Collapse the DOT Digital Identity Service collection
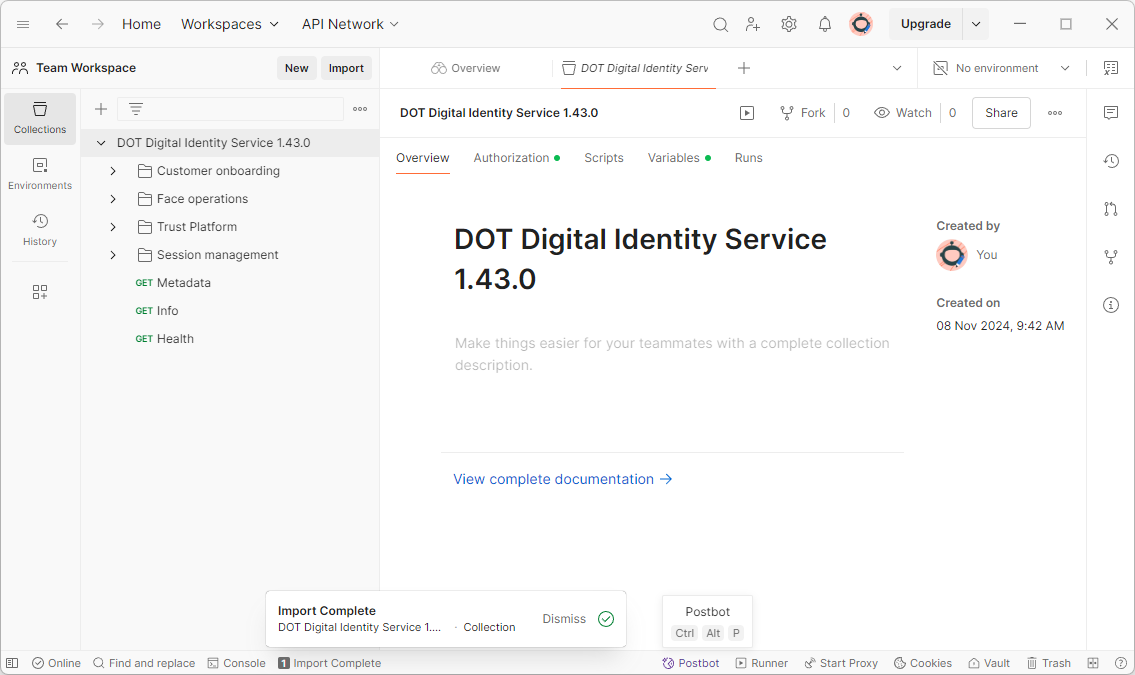Image resolution: width=1135 pixels, height=675 pixels. [101, 143]
